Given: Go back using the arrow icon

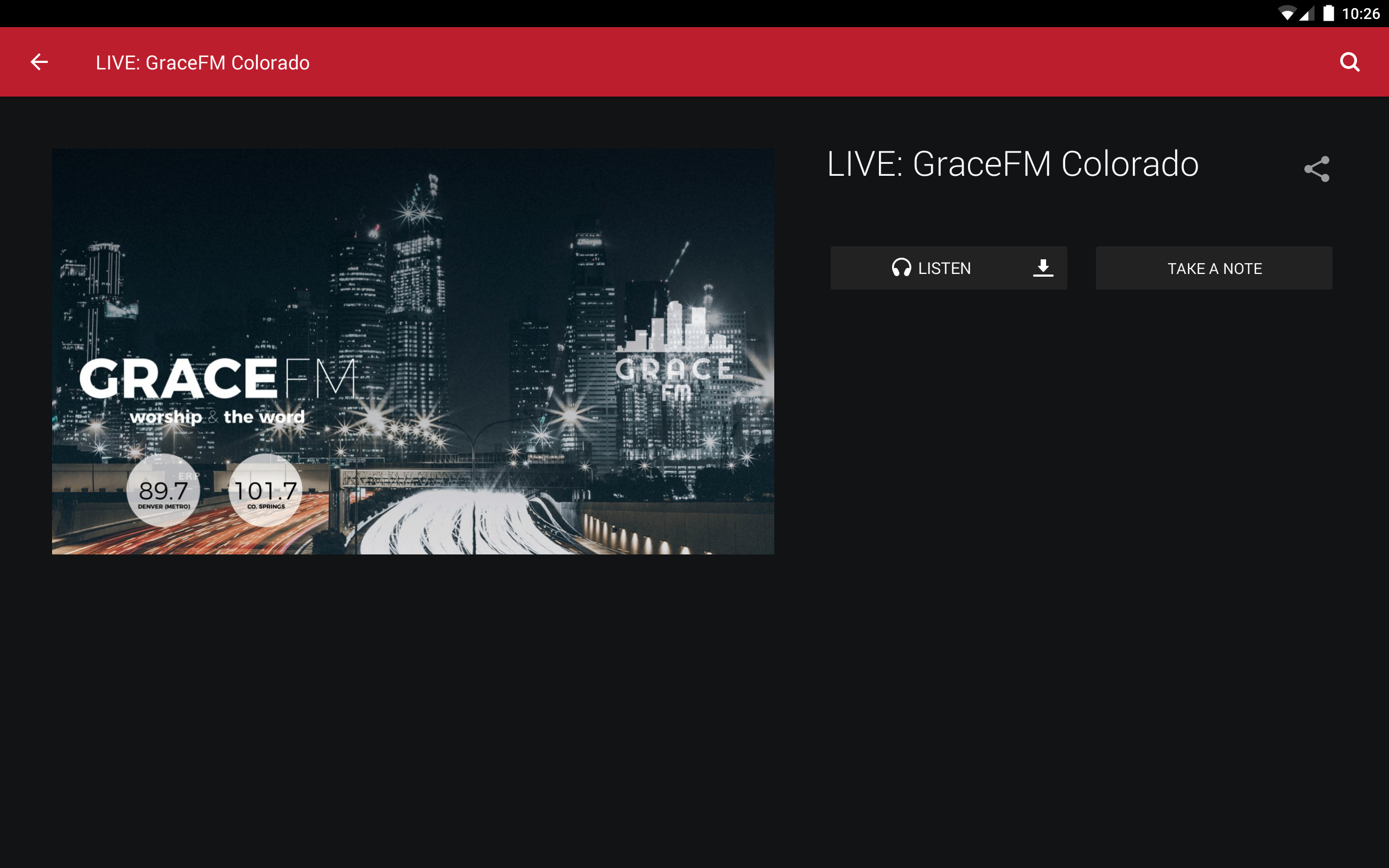Looking at the screenshot, I should (x=39, y=62).
